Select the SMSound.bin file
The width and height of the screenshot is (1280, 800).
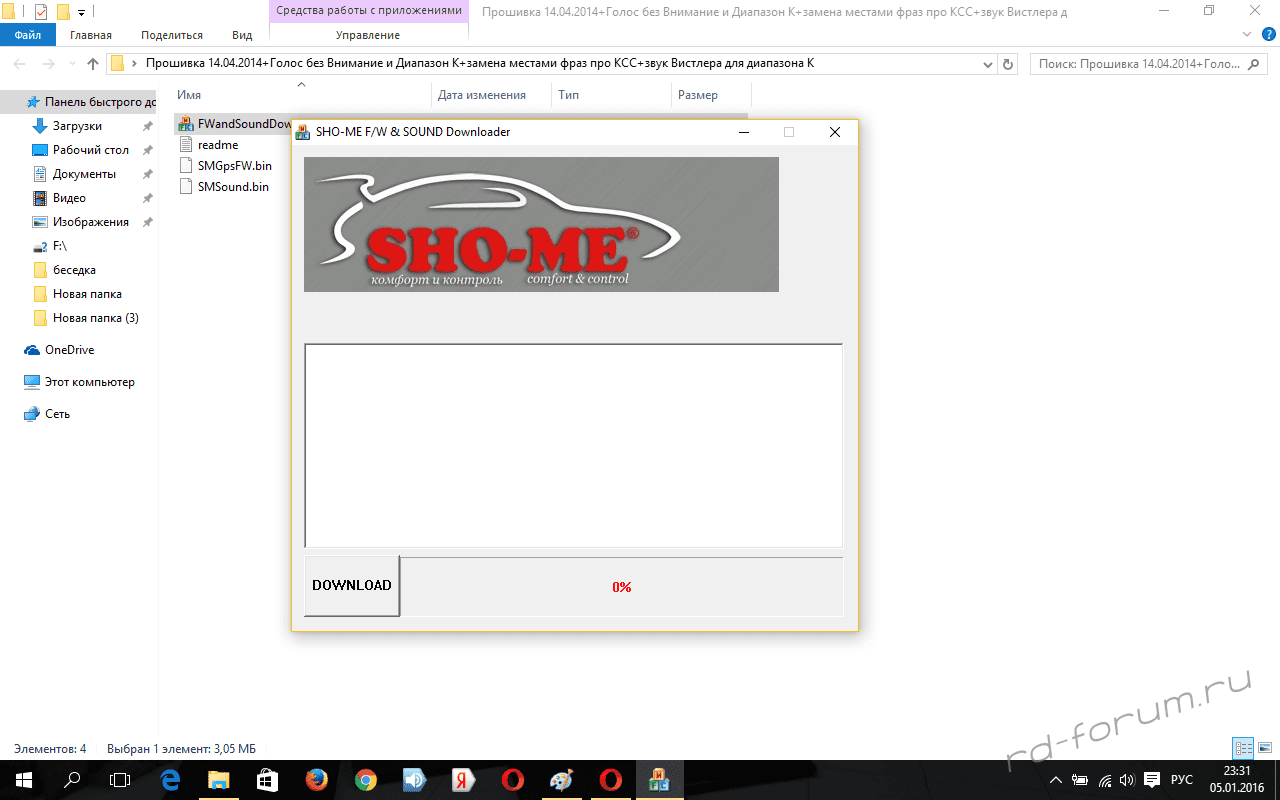tap(232, 186)
